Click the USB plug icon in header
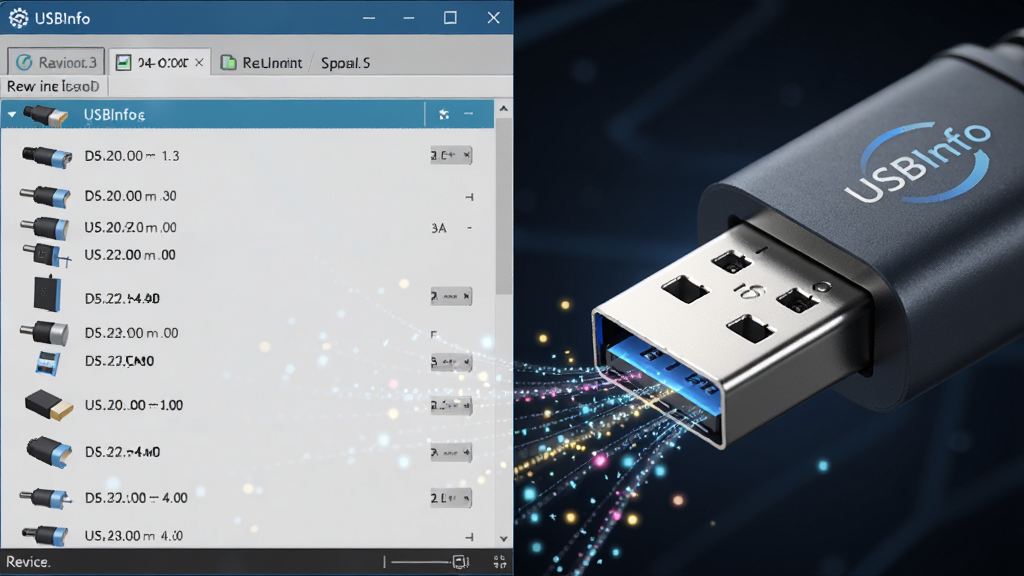Viewport: 1024px width, 576px height. coord(45,115)
